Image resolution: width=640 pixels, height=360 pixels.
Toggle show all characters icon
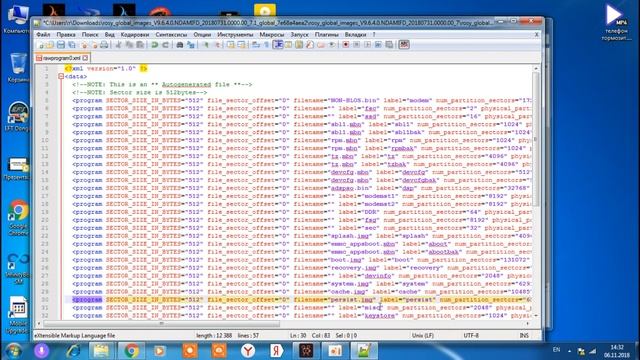click(266, 45)
